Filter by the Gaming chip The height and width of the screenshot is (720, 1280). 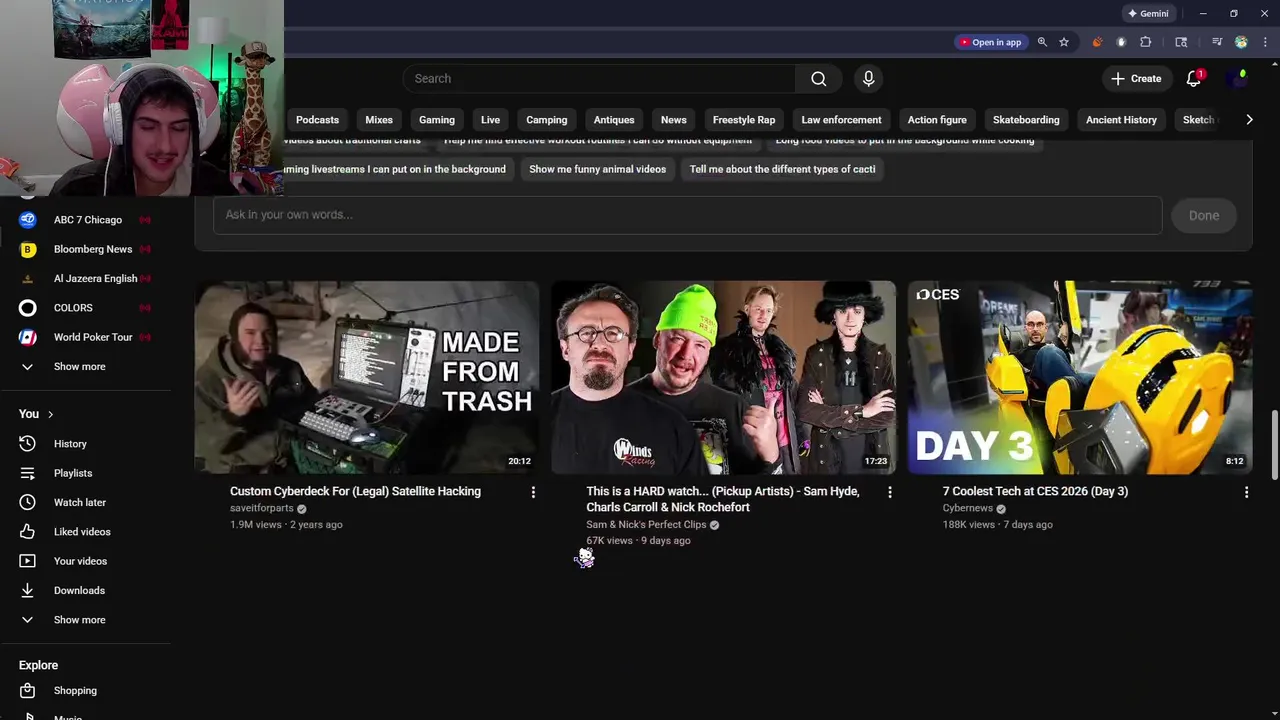(x=437, y=120)
